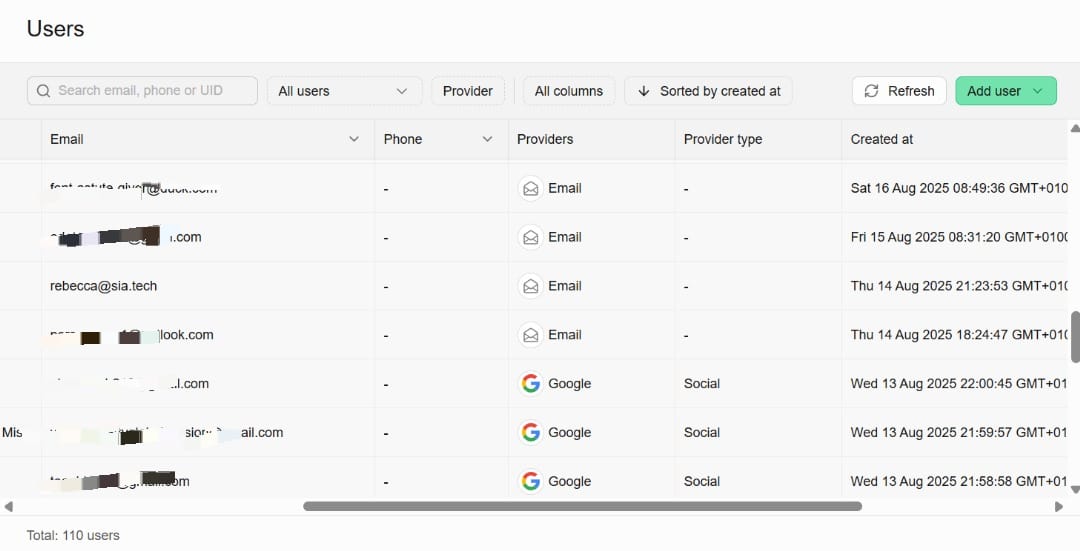
Task: Click the horizontal scrollbar thumb
Action: click(x=582, y=506)
